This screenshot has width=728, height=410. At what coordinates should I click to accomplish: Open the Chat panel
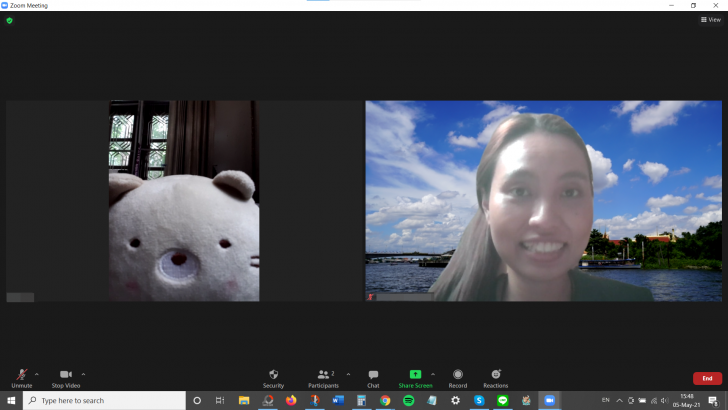(373, 378)
